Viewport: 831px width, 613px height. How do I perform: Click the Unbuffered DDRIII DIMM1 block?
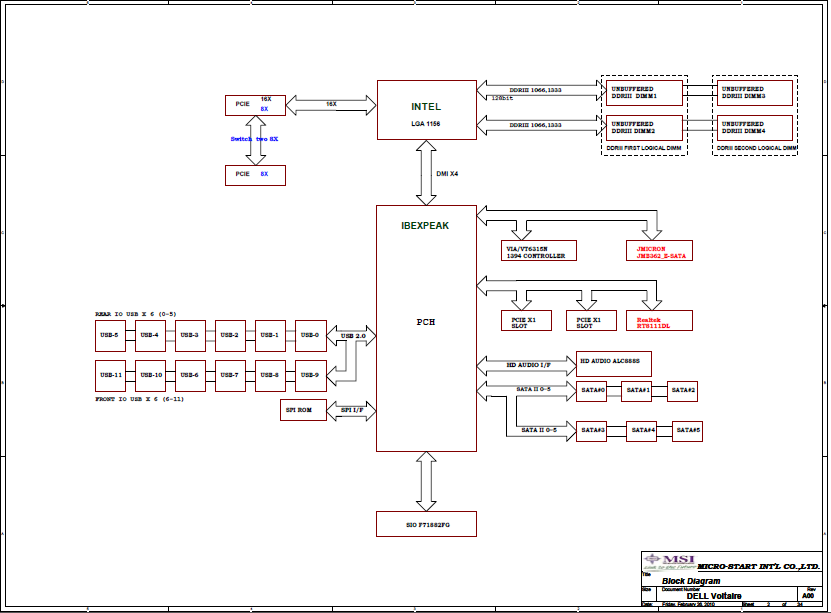(645, 93)
